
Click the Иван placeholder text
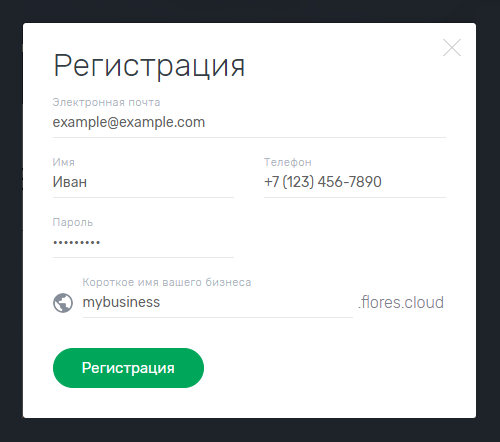(x=70, y=182)
